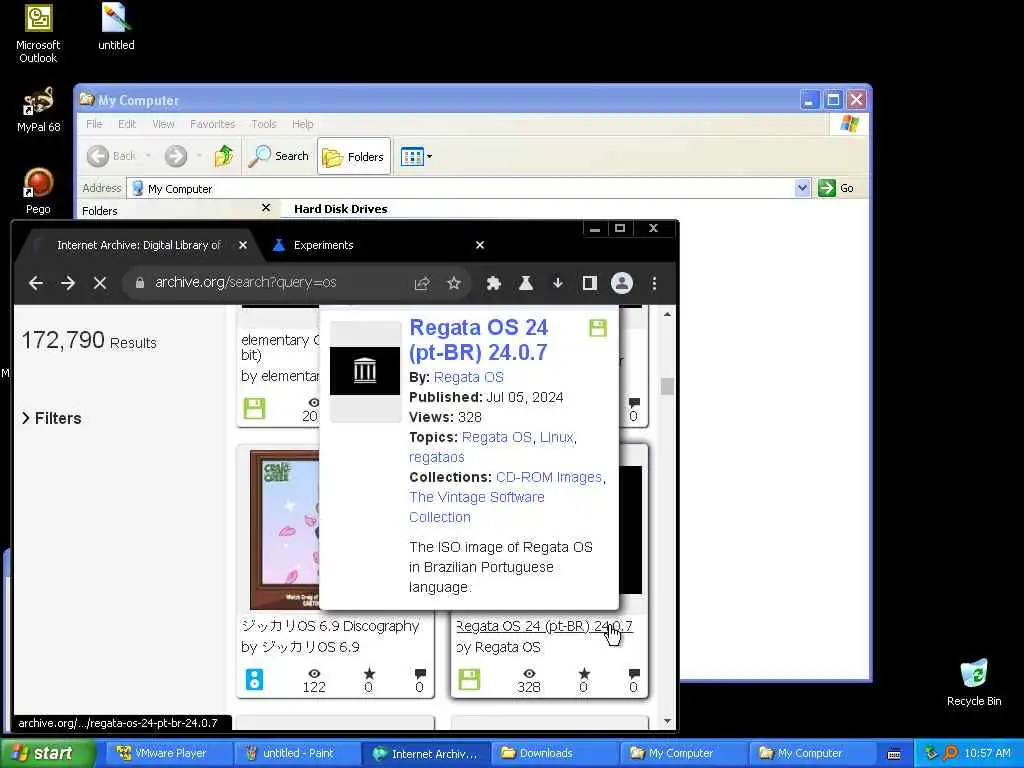Close the Internet Archive tab
The image size is (1024, 768).
tap(243, 245)
